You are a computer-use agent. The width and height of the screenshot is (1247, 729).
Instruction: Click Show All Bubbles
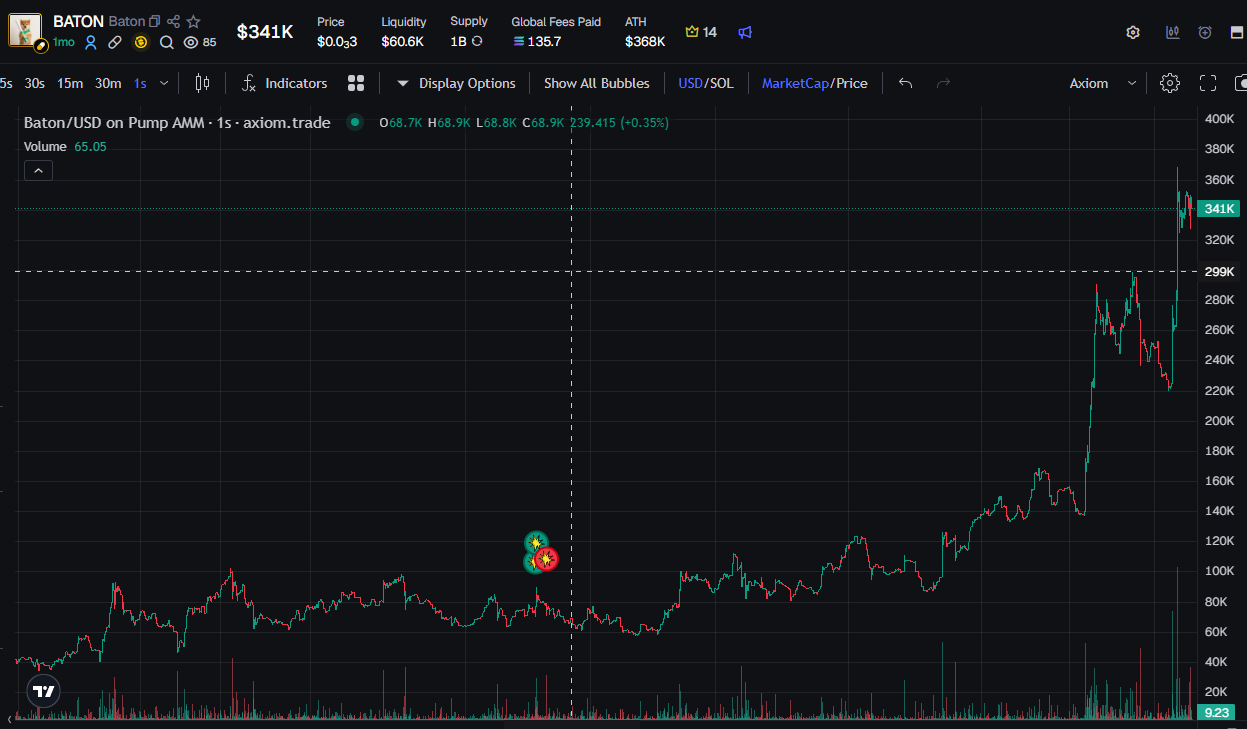pyautogui.click(x=597, y=83)
